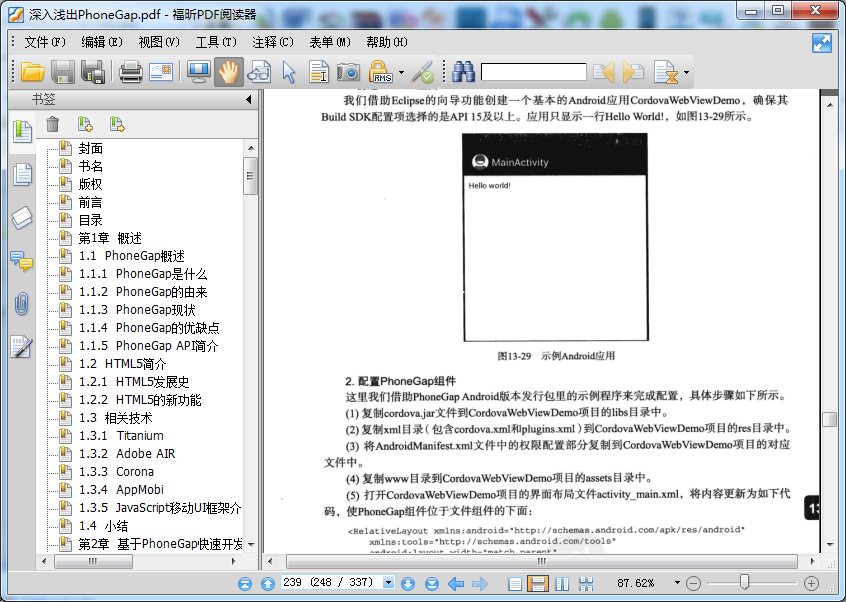
Task: Open the 表单(M) menu
Action: click(330, 42)
